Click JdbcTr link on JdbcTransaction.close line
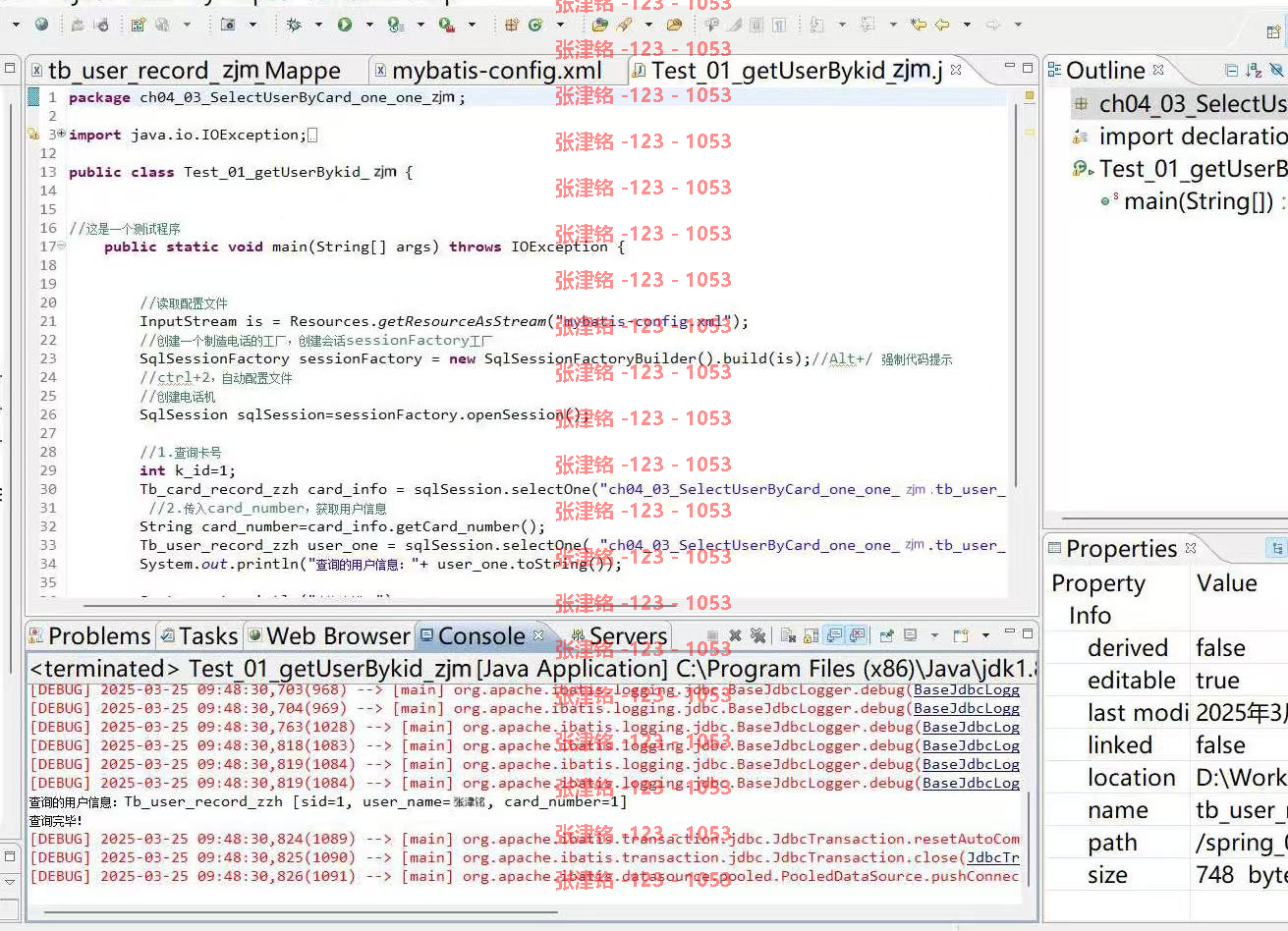The height and width of the screenshot is (931, 1288). 993,857
